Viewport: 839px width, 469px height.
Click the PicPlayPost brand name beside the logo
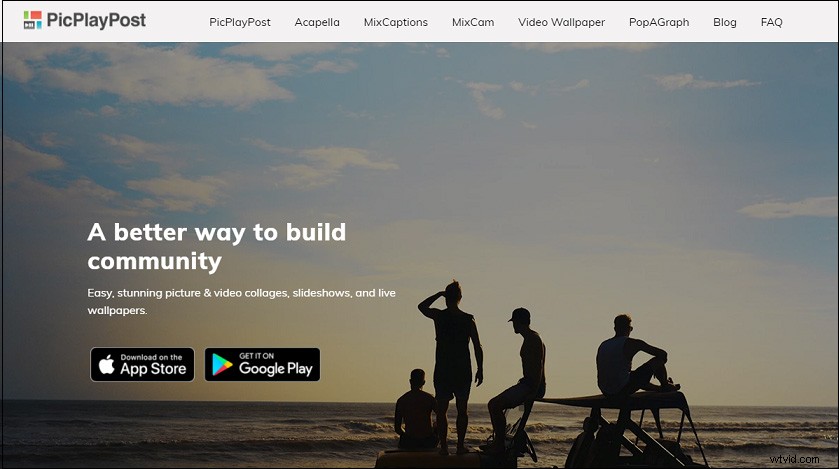(x=96, y=20)
